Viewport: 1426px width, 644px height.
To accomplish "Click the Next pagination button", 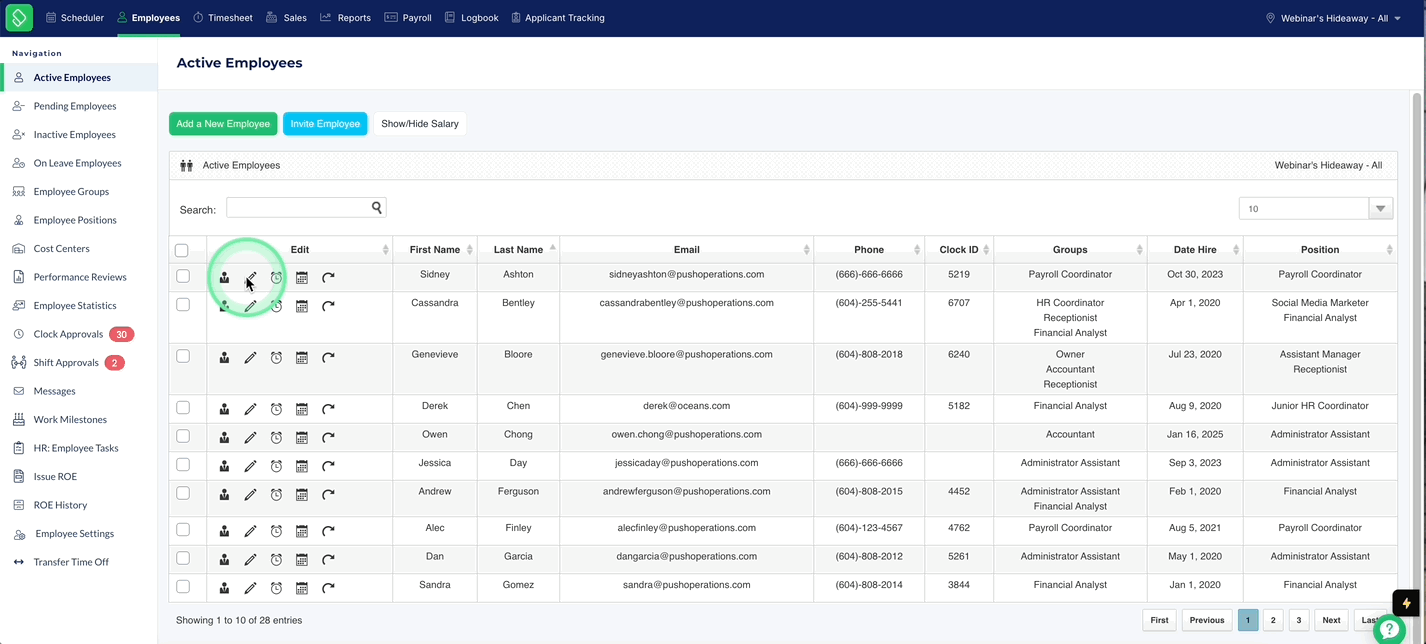I will click(1331, 620).
